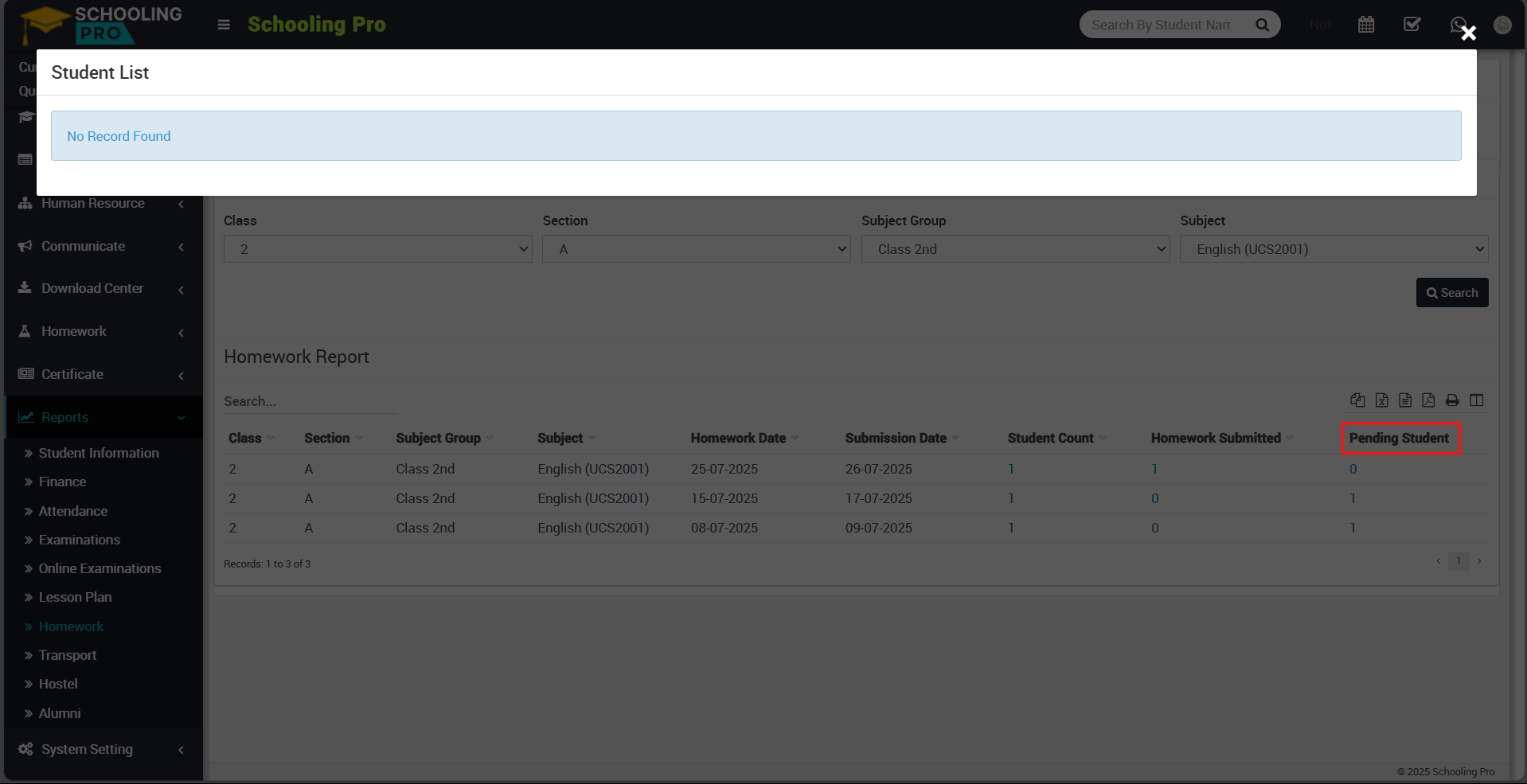
Task: Sort by Pending Student column header
Action: (x=1399, y=438)
